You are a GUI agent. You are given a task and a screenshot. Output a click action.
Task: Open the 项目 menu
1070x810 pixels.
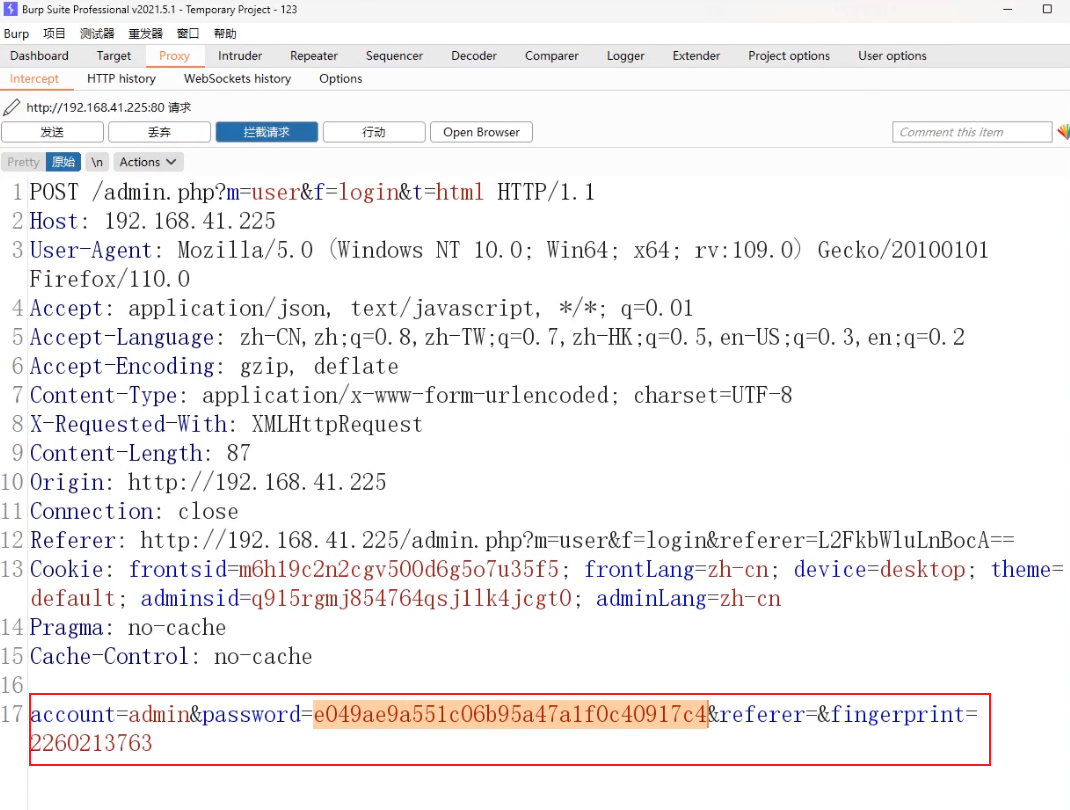[x=54, y=33]
